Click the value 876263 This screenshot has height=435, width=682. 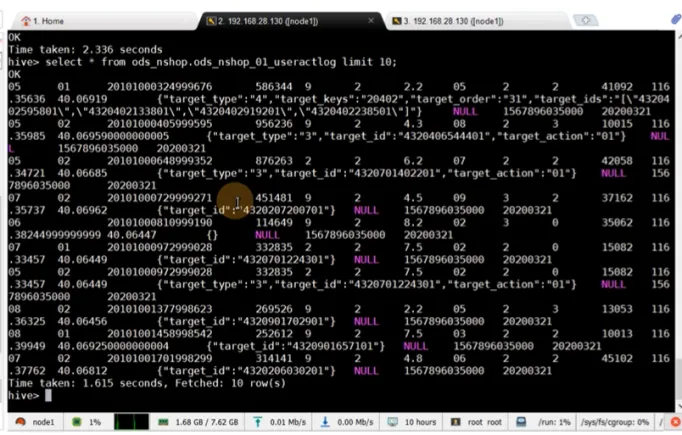(x=274, y=161)
